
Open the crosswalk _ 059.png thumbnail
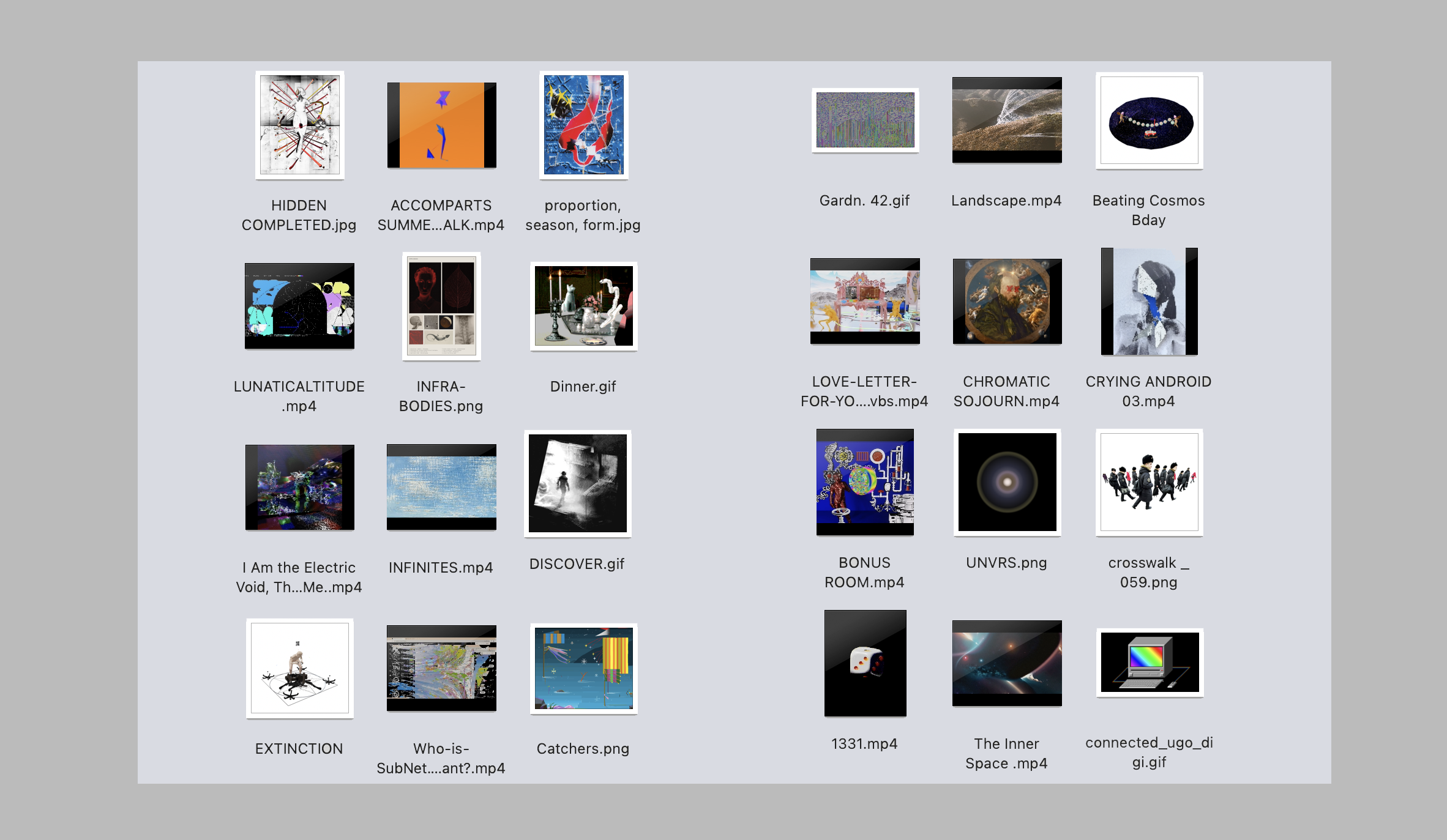click(x=1149, y=482)
